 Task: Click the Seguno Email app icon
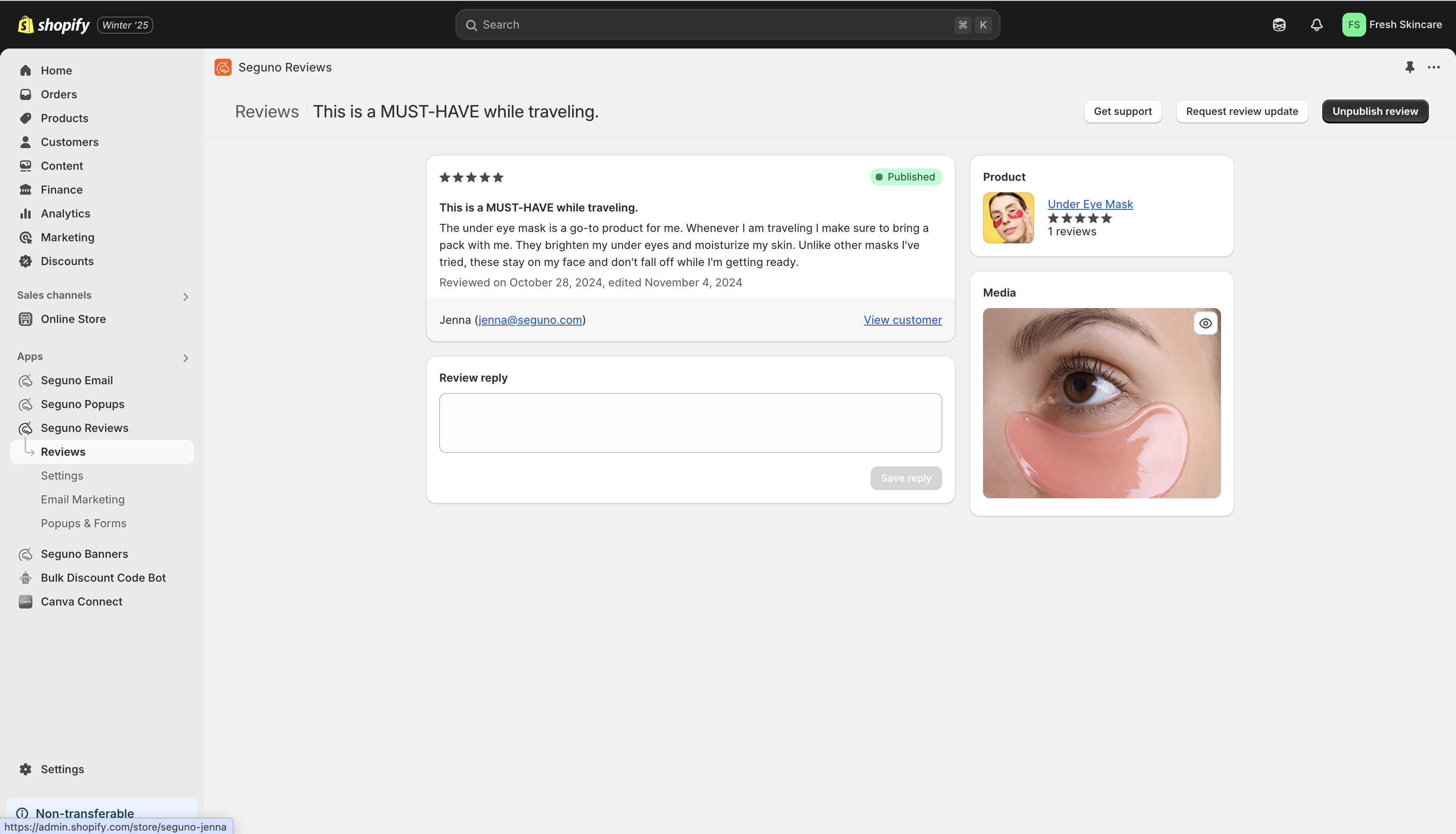click(x=25, y=380)
